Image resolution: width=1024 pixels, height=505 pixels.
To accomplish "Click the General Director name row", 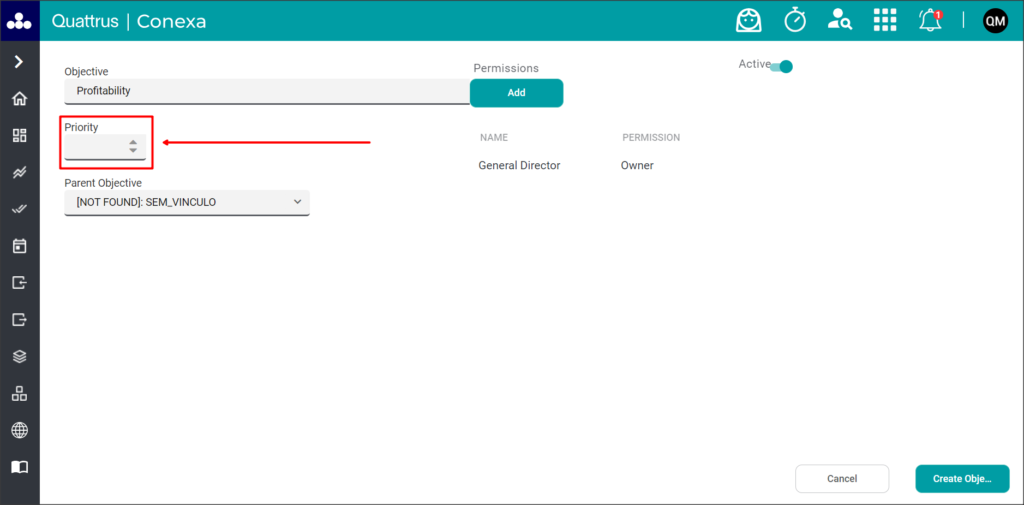I will [x=519, y=166].
